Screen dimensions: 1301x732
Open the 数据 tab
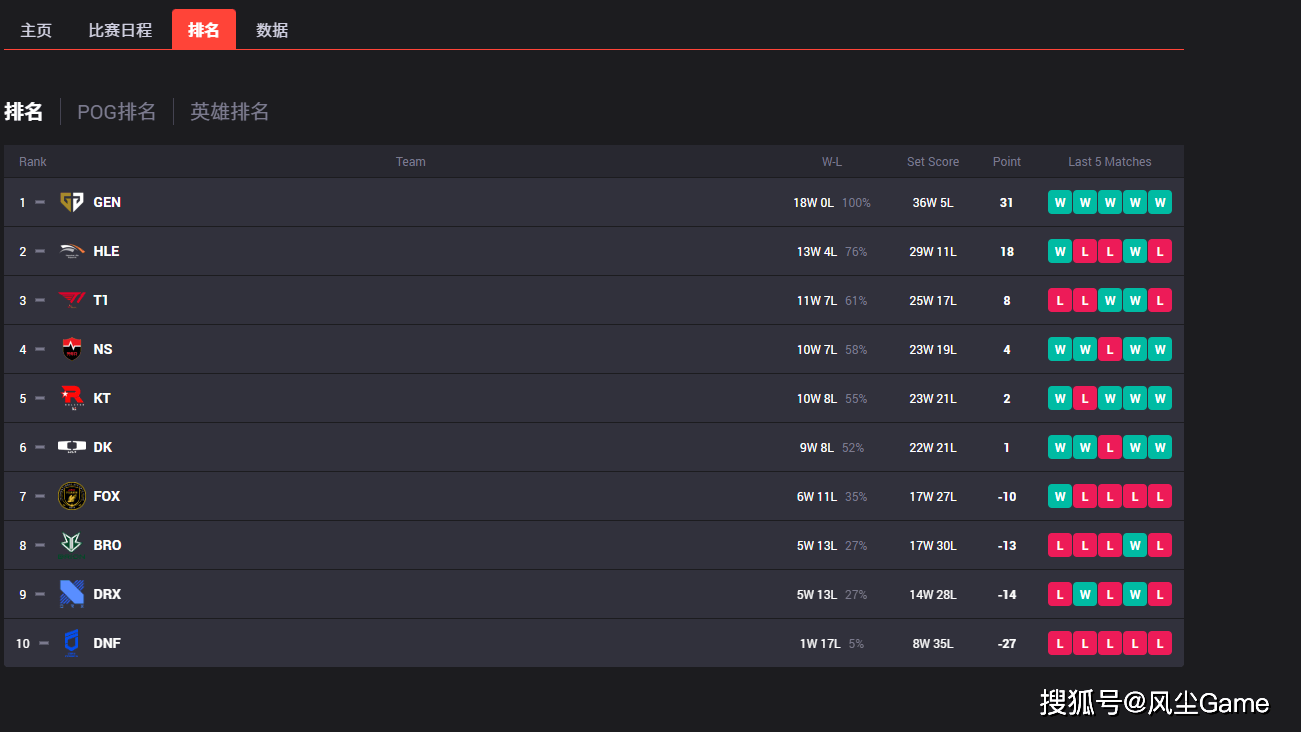point(272,30)
